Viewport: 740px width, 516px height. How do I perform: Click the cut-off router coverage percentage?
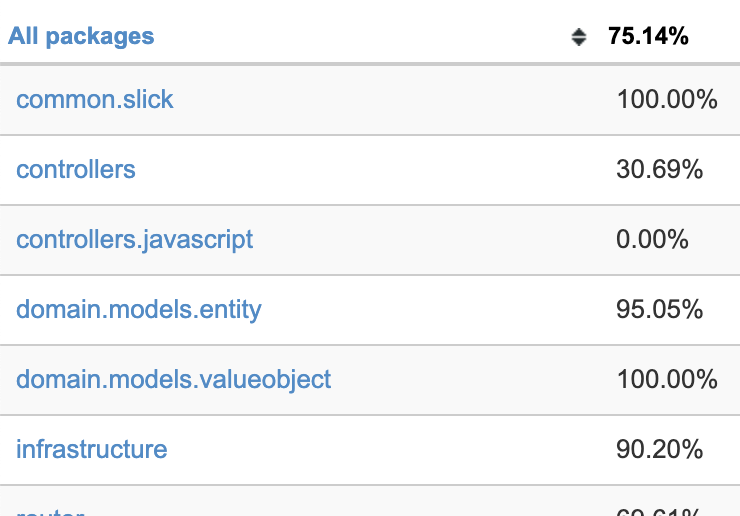[659, 512]
